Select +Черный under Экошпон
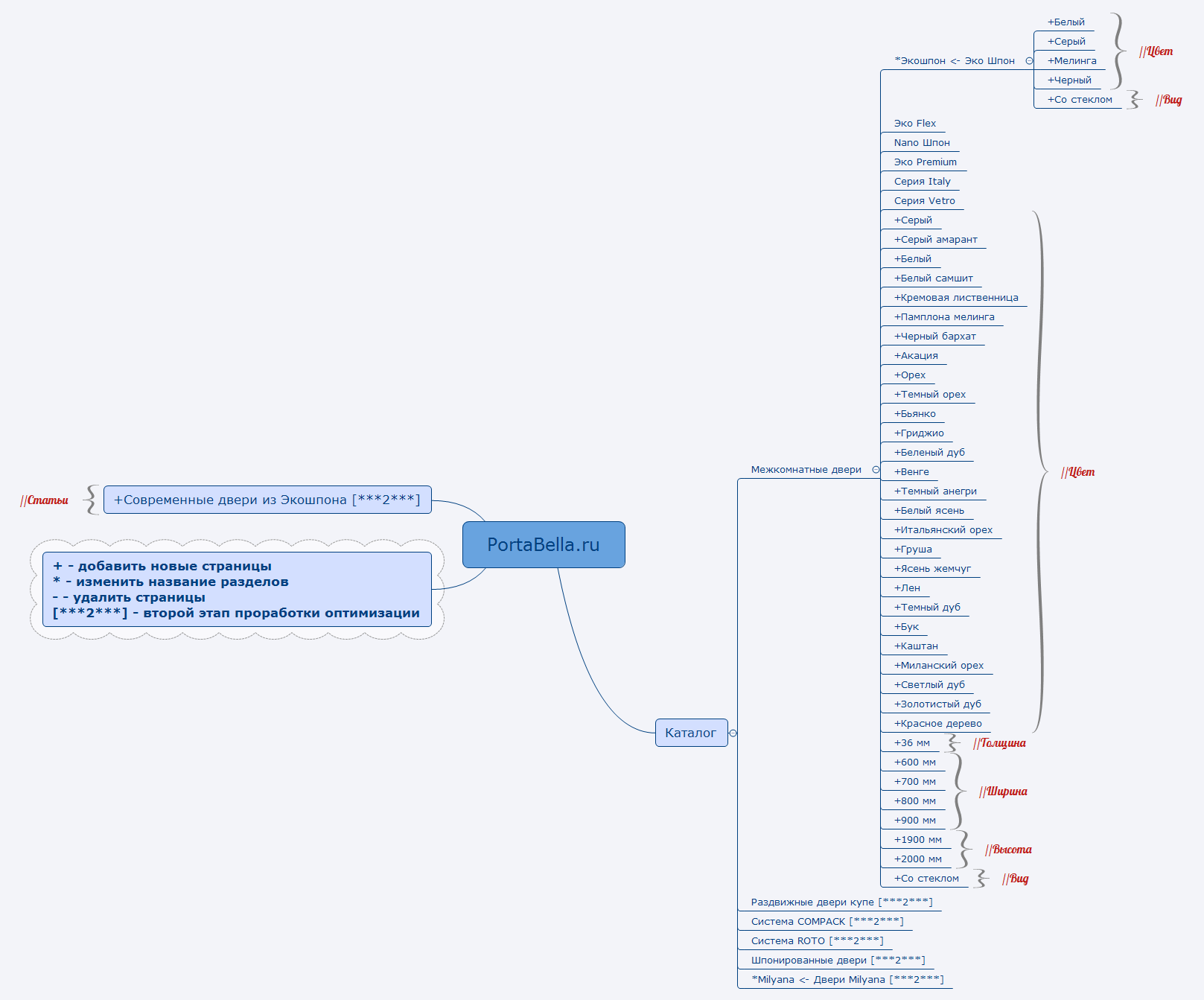This screenshot has width=1204, height=1000. tap(1070, 80)
